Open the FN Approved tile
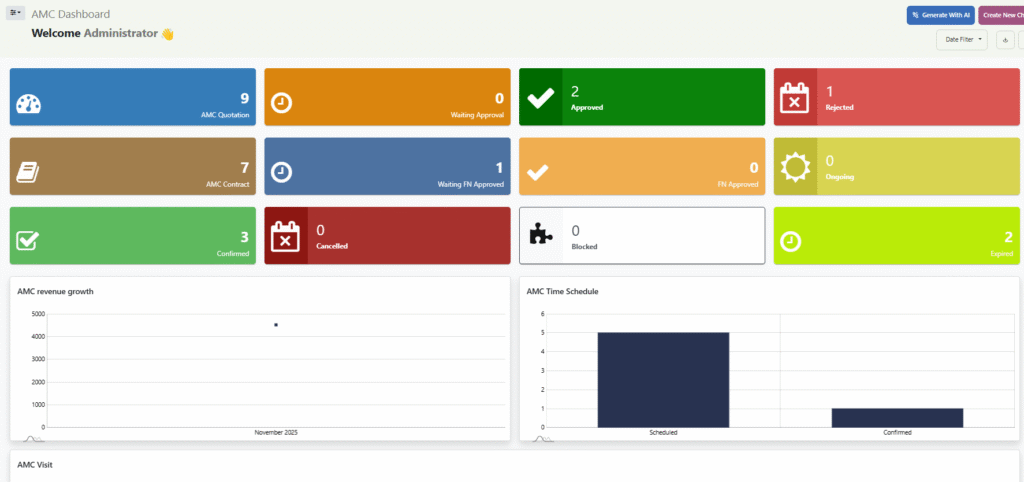The image size is (1024, 482). (641, 166)
